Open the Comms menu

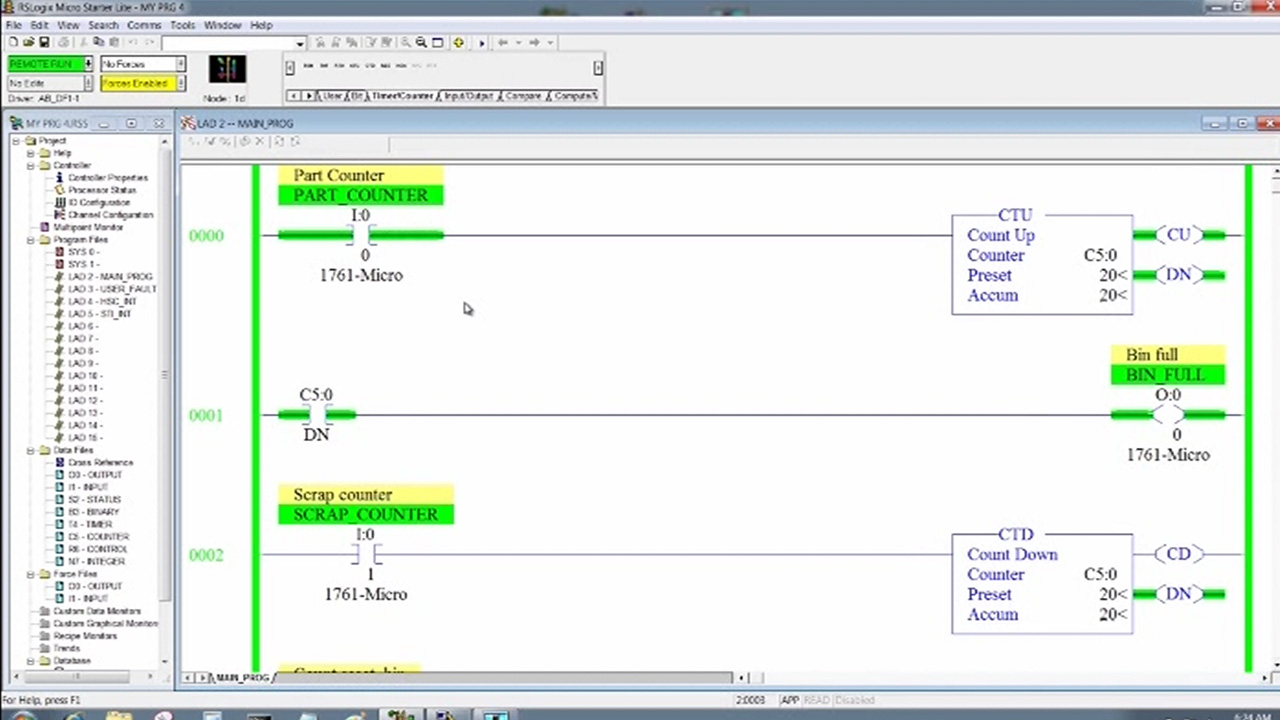coord(144,25)
